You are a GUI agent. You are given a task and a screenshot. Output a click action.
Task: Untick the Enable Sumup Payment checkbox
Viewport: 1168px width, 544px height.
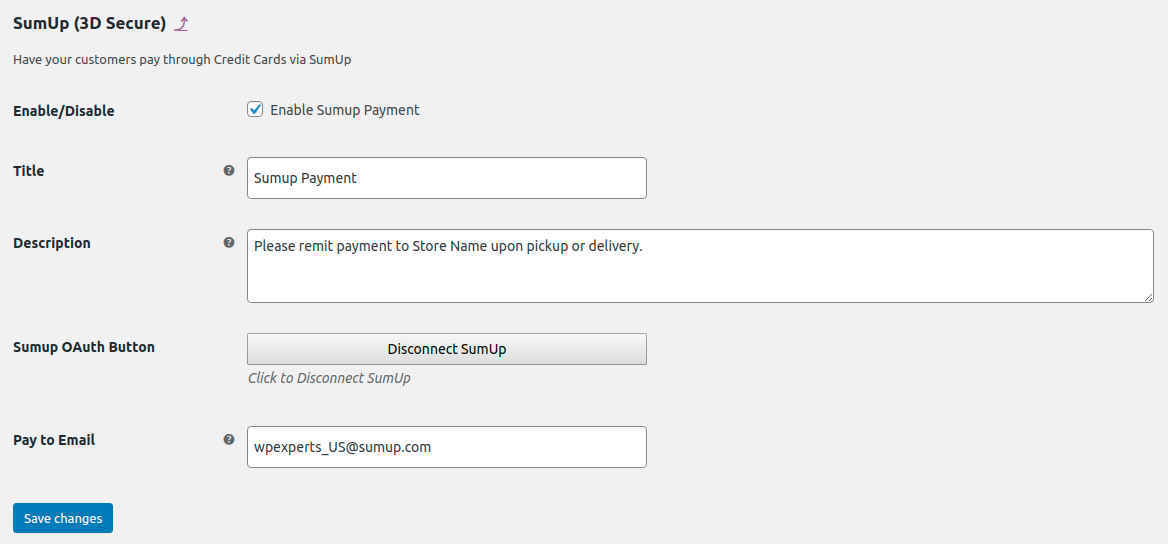256,110
